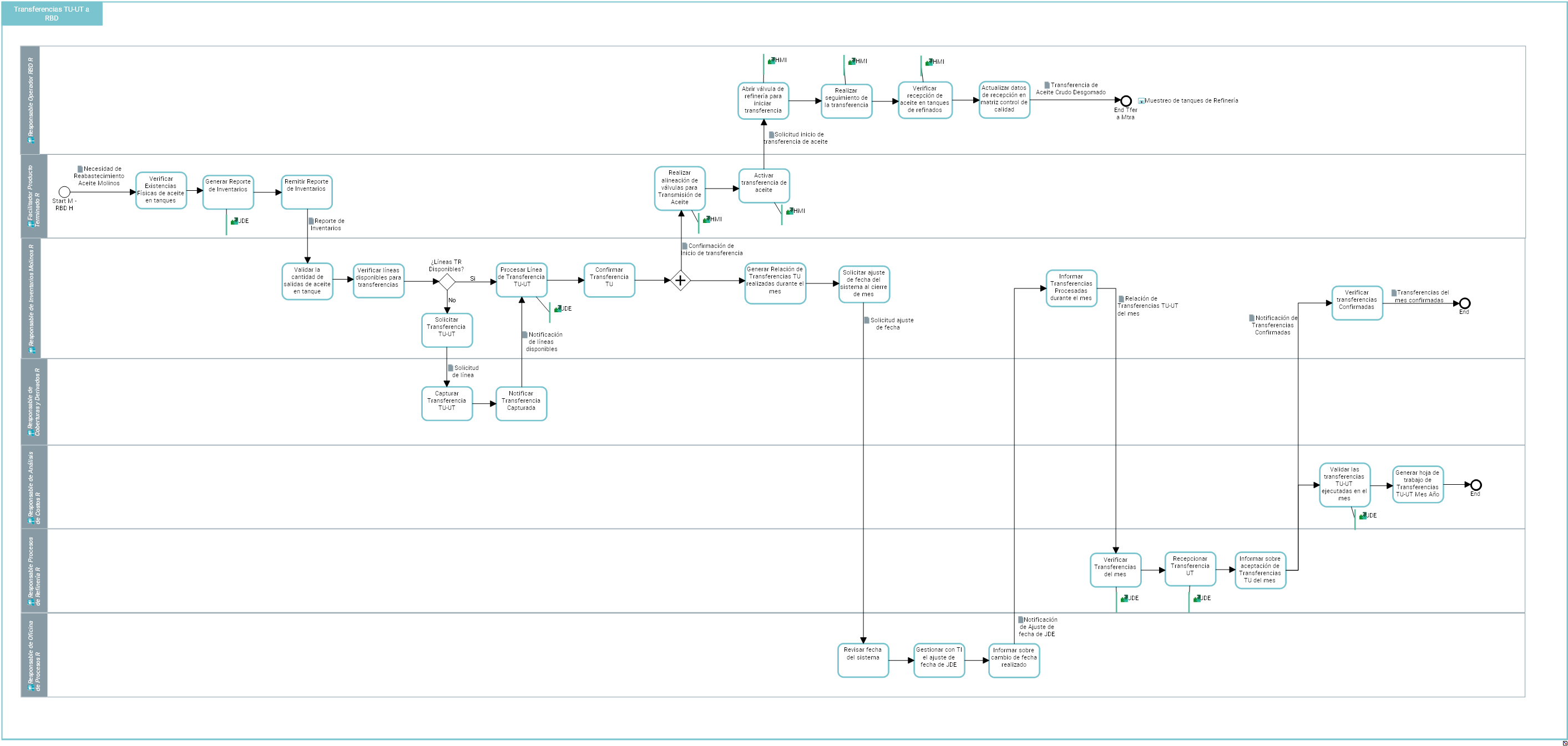Click the HMI icon below Realizar alineación task
Screen dimensions: 1568x746
(x=707, y=220)
